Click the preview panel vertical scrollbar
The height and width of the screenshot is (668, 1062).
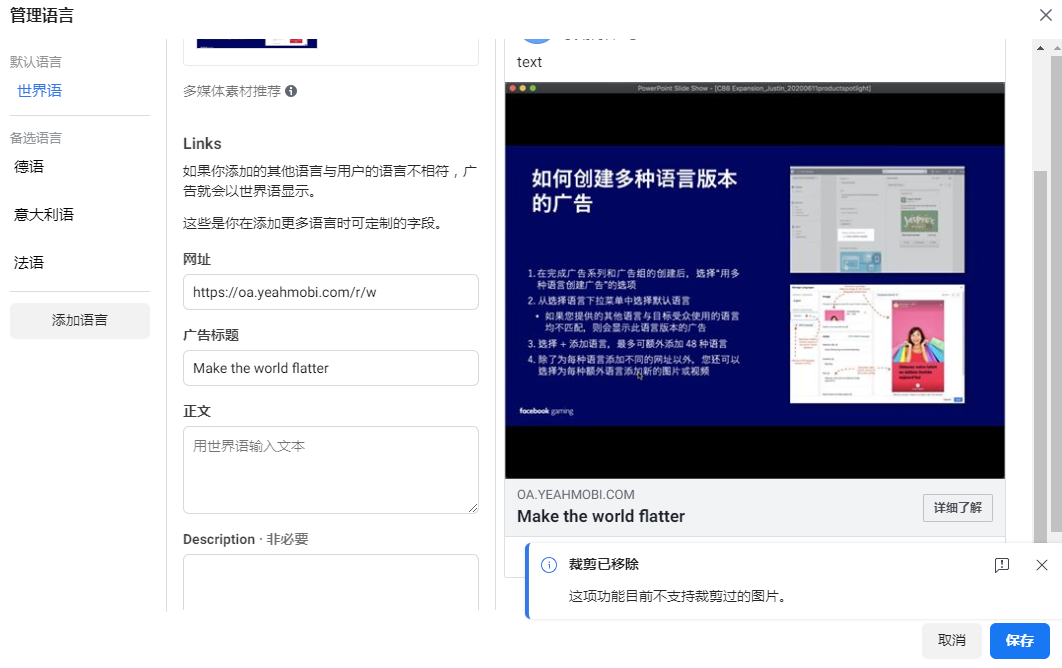click(x=1040, y=350)
